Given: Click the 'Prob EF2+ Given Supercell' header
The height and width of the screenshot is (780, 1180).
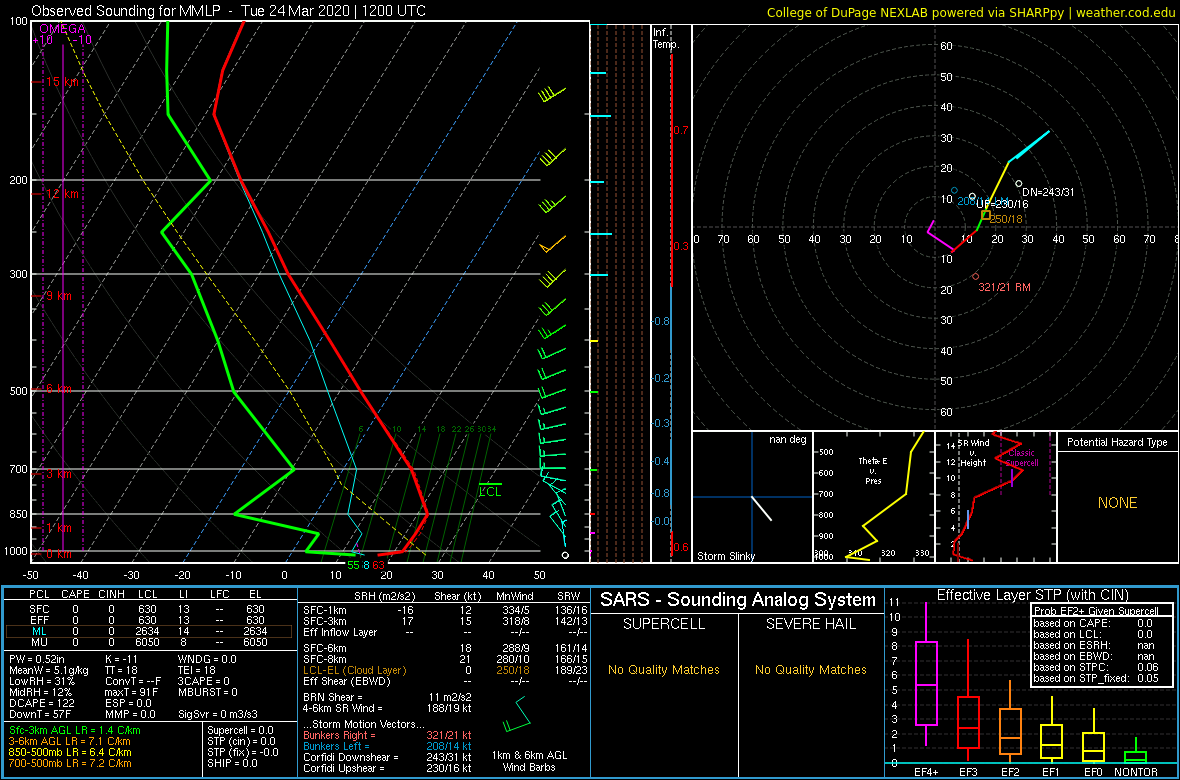Looking at the screenshot, I should click(1094, 611).
